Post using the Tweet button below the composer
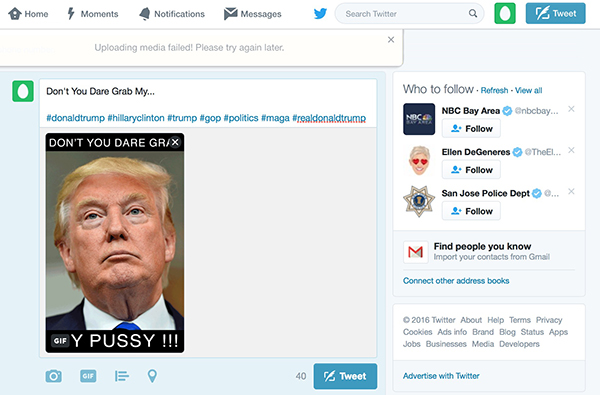 (345, 376)
